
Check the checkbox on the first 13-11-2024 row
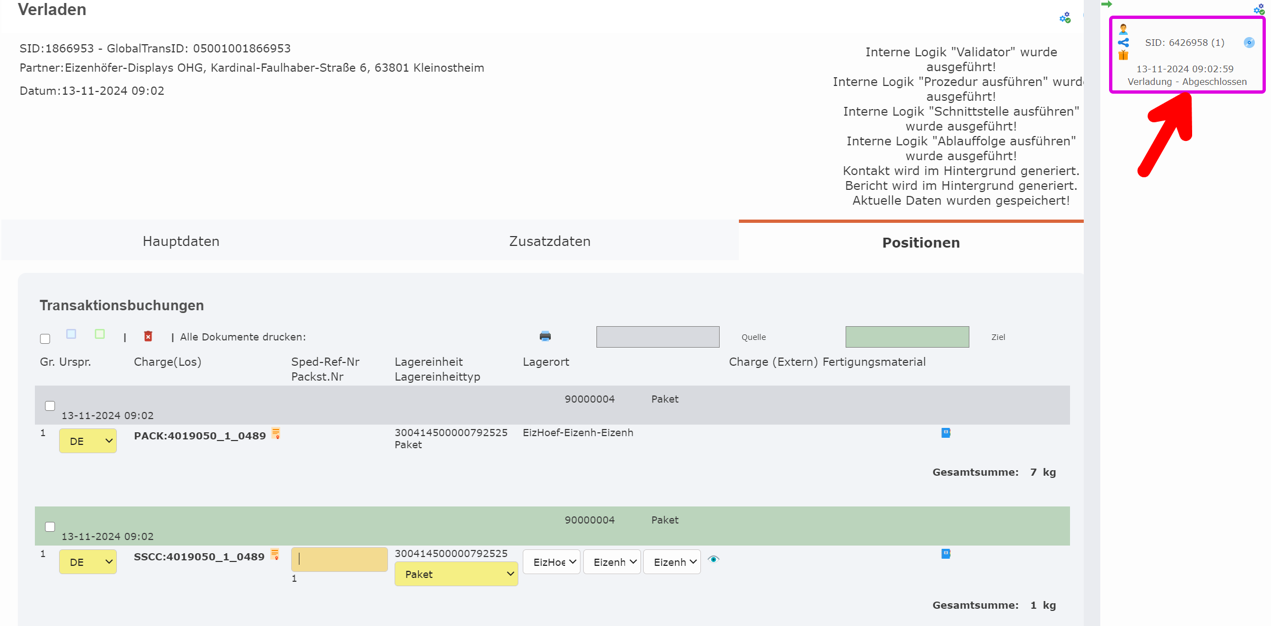[x=49, y=406]
